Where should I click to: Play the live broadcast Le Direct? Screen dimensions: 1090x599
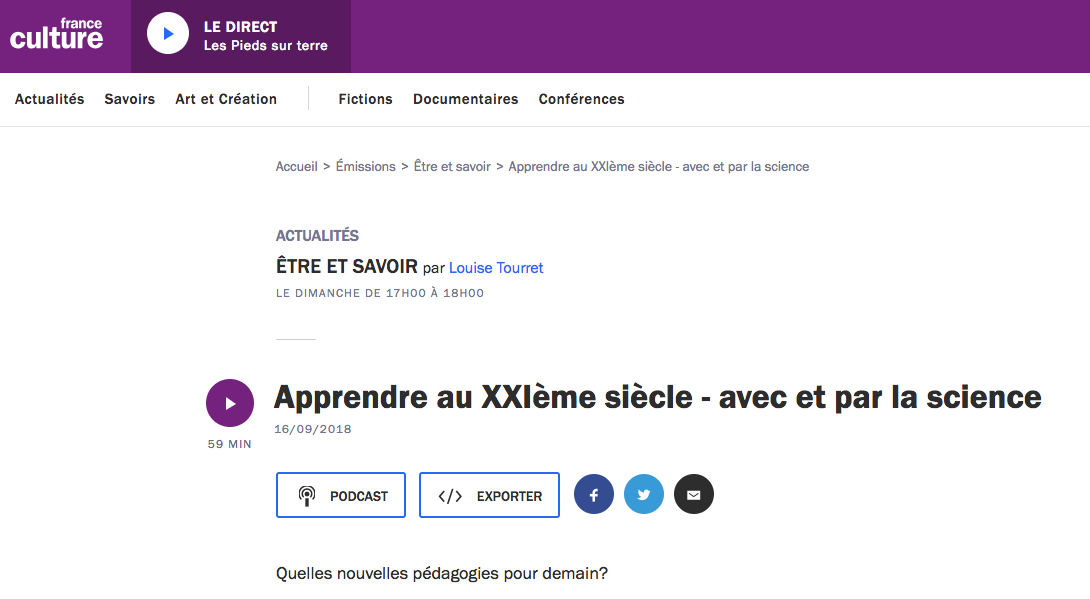click(x=168, y=34)
